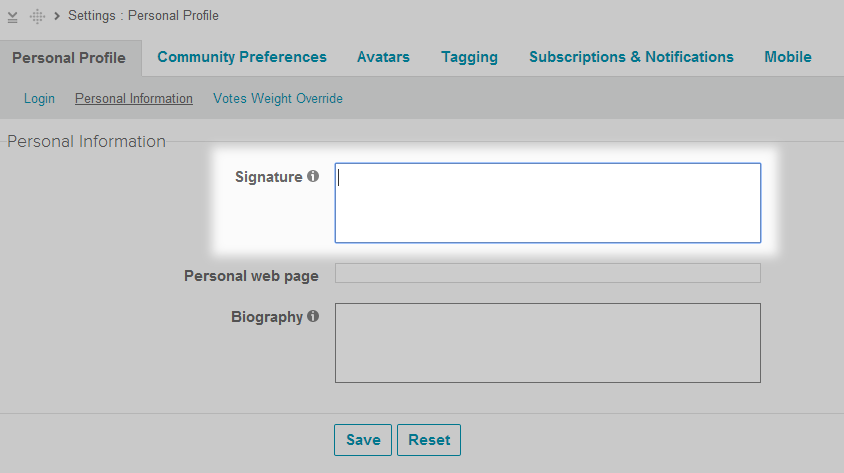Switch to the Mobile tab
This screenshot has width=844, height=473.
point(788,57)
